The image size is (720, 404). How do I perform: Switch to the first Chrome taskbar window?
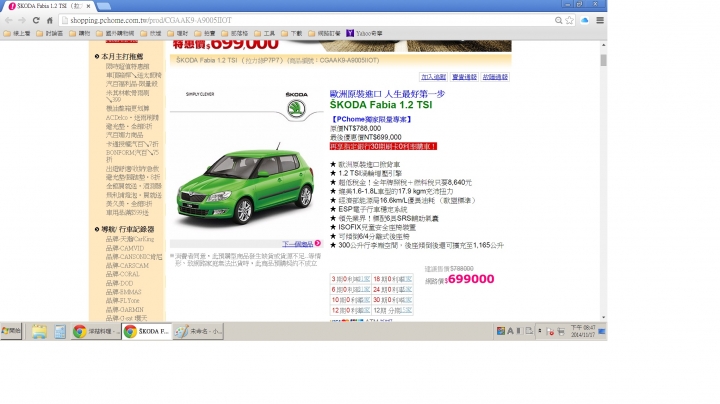point(96,331)
